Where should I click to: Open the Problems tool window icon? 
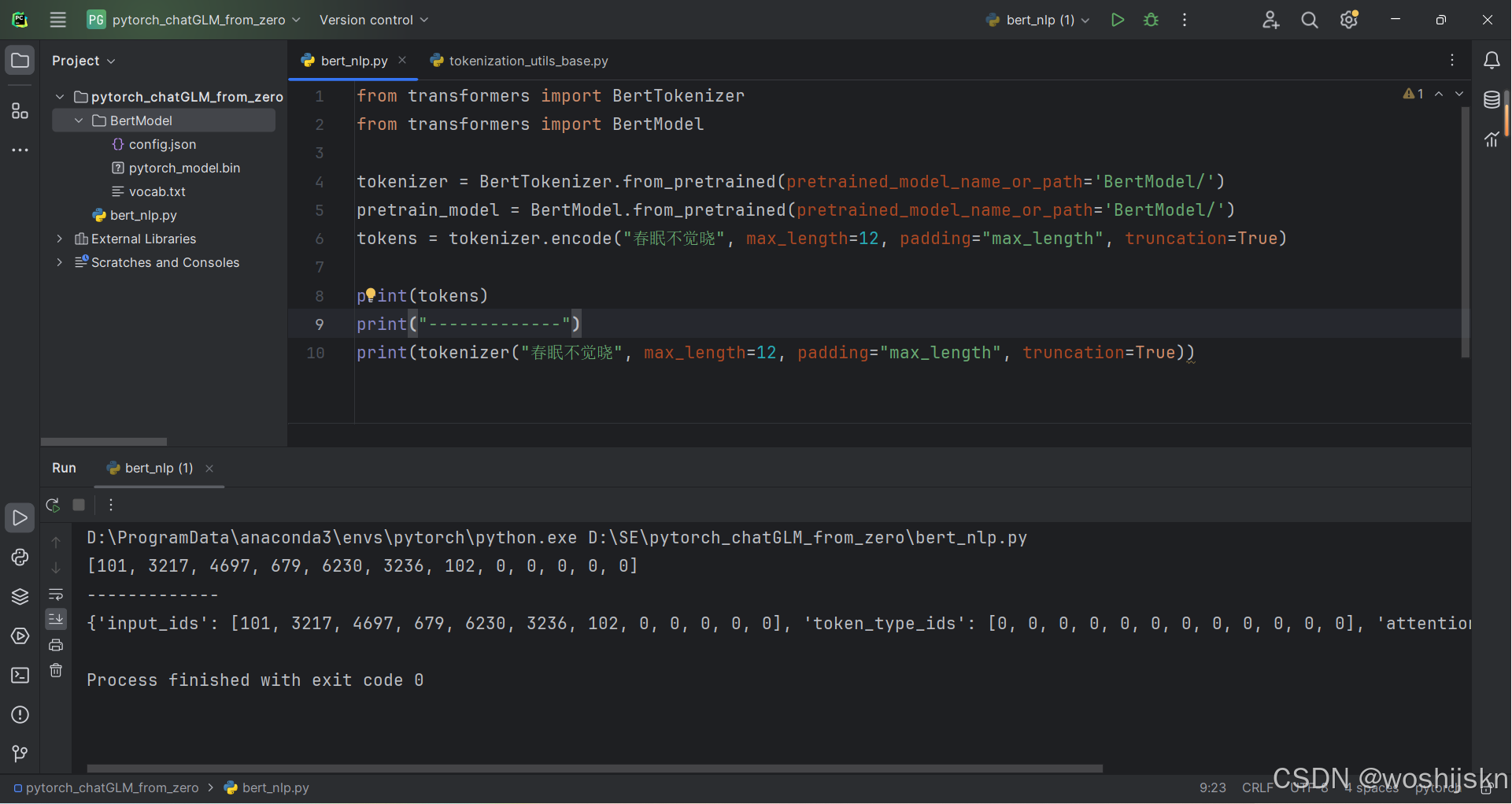tap(20, 715)
